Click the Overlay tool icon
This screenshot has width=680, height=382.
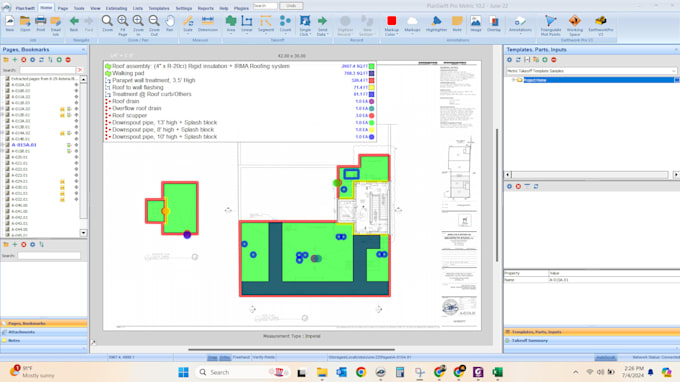coord(494,24)
